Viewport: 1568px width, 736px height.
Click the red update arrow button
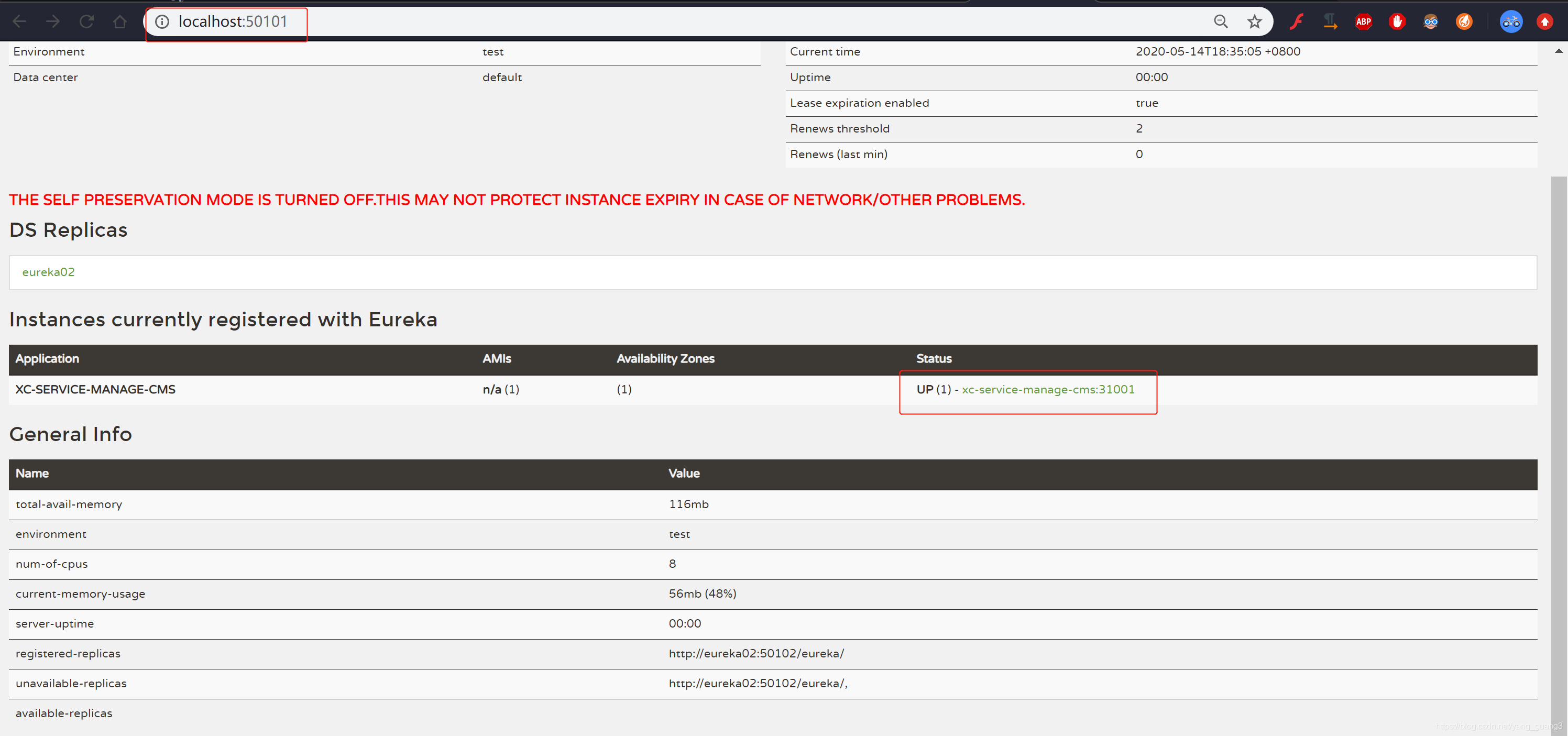point(1545,22)
